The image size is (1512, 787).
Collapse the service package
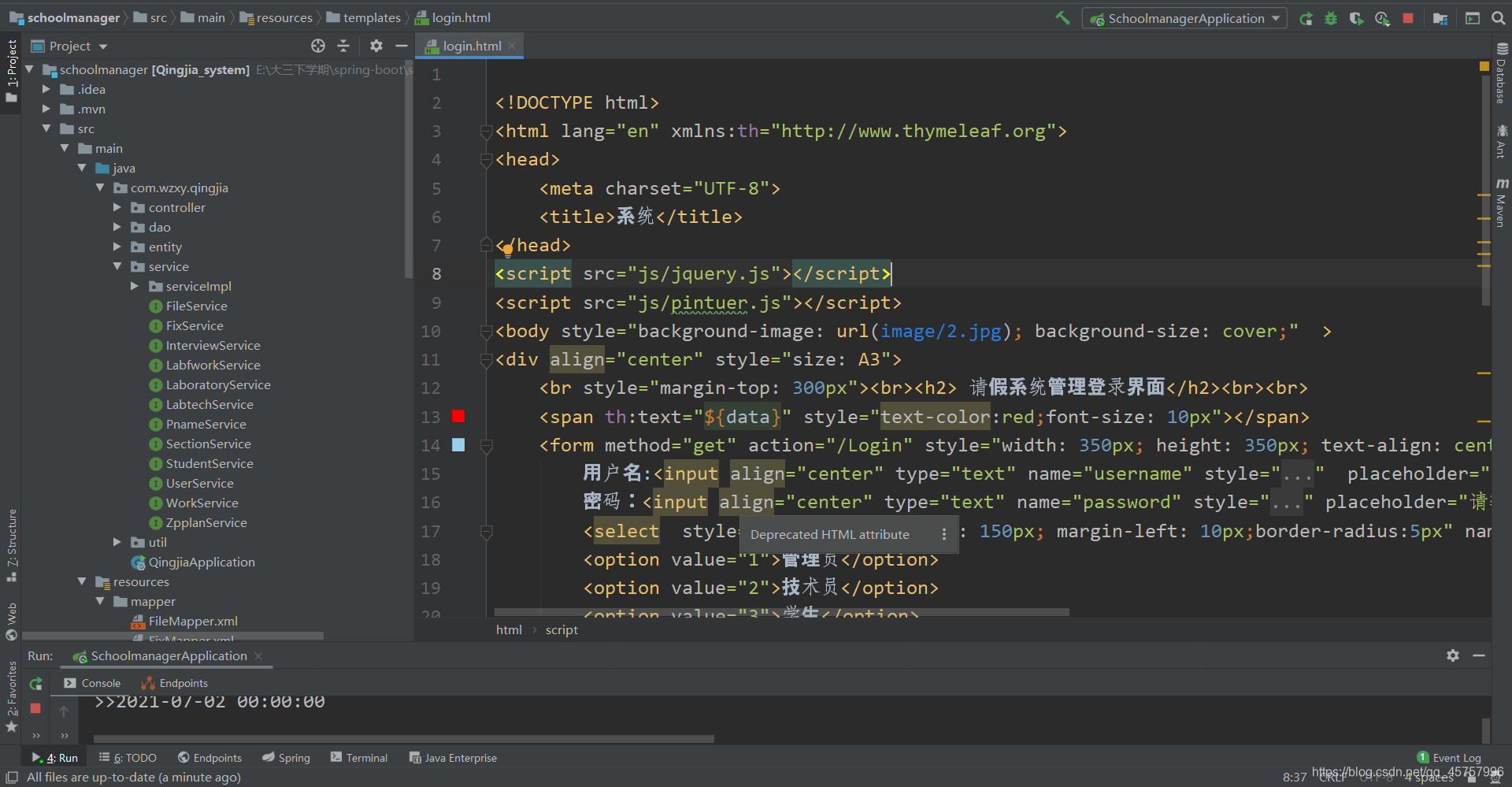117,266
